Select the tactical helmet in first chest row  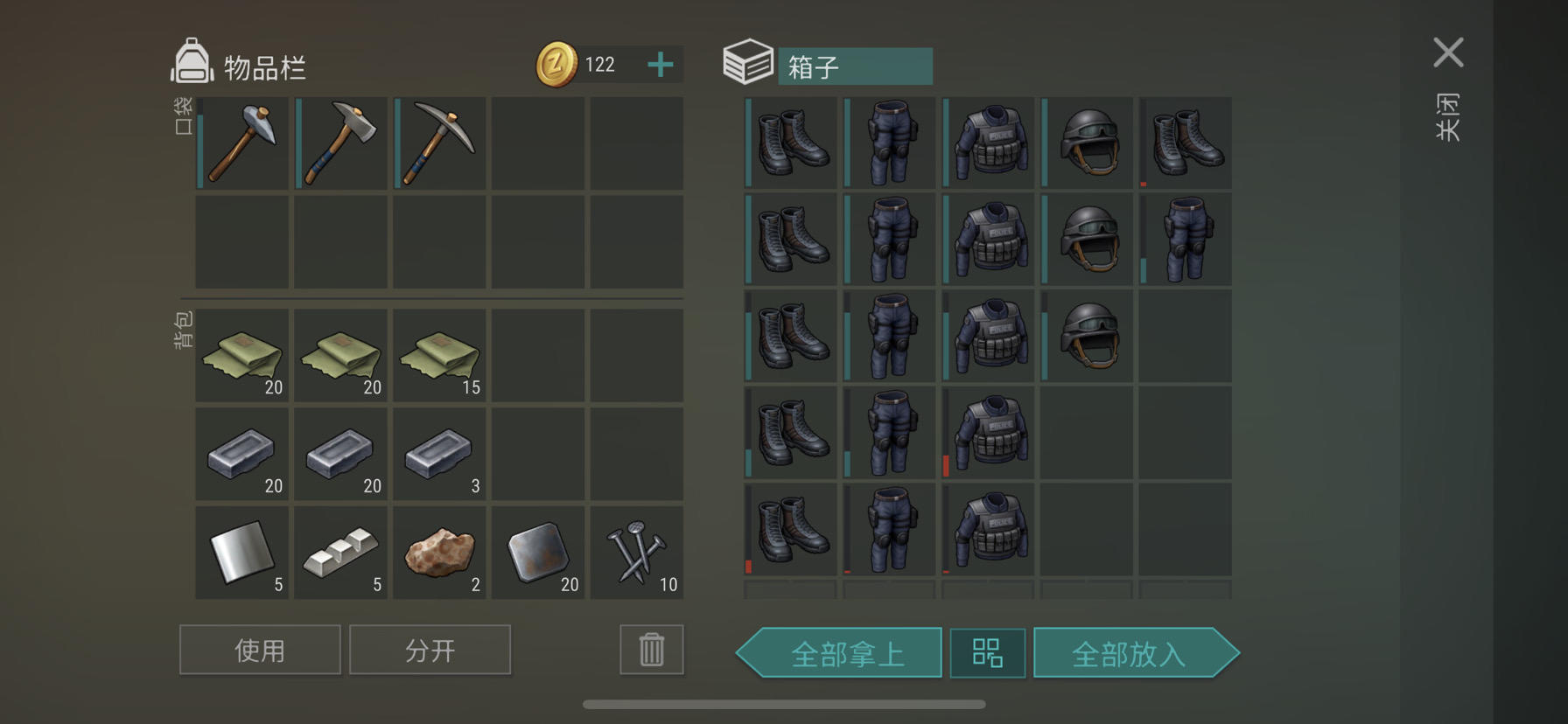(1087, 143)
